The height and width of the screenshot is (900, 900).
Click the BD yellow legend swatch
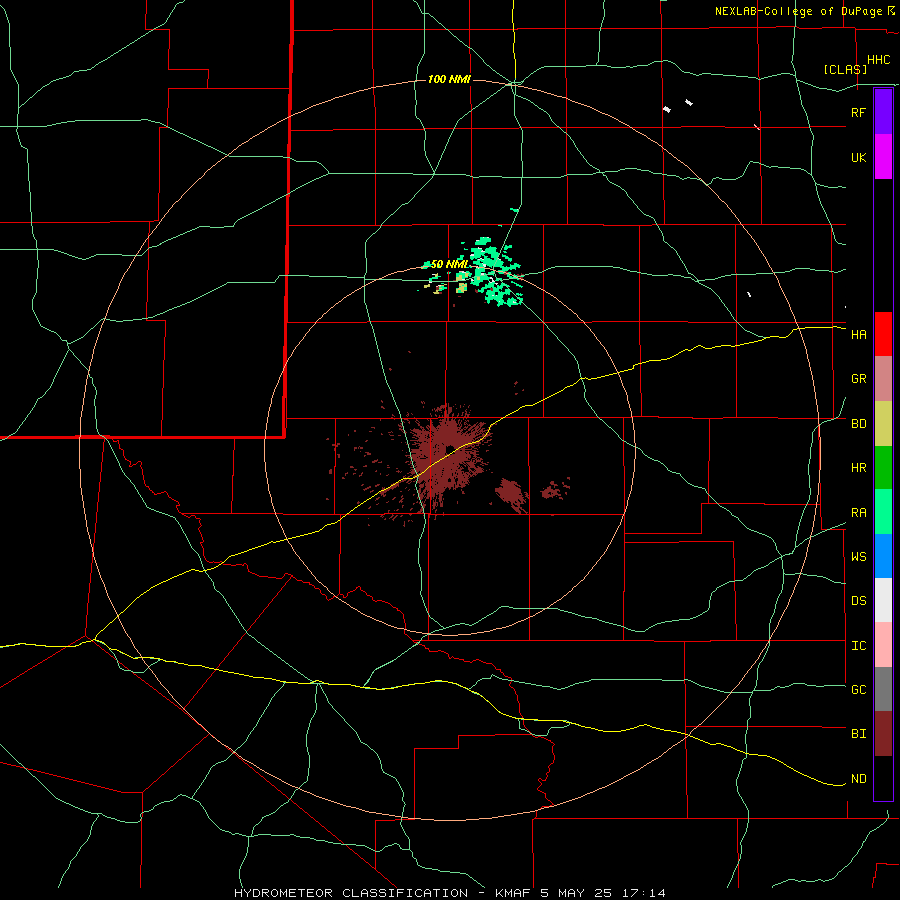click(883, 424)
